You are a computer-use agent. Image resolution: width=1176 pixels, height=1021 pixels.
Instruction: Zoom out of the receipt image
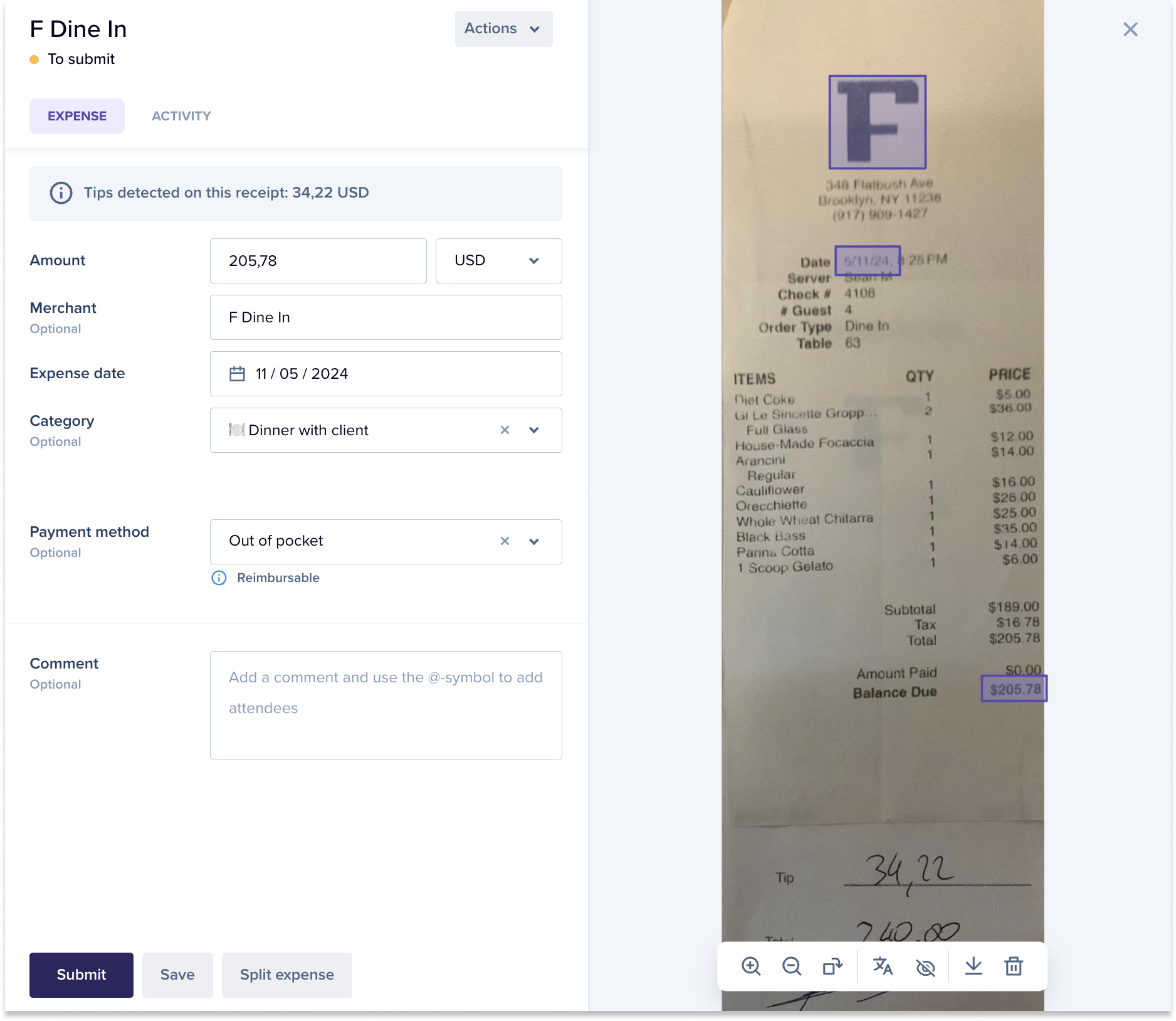[x=792, y=966]
